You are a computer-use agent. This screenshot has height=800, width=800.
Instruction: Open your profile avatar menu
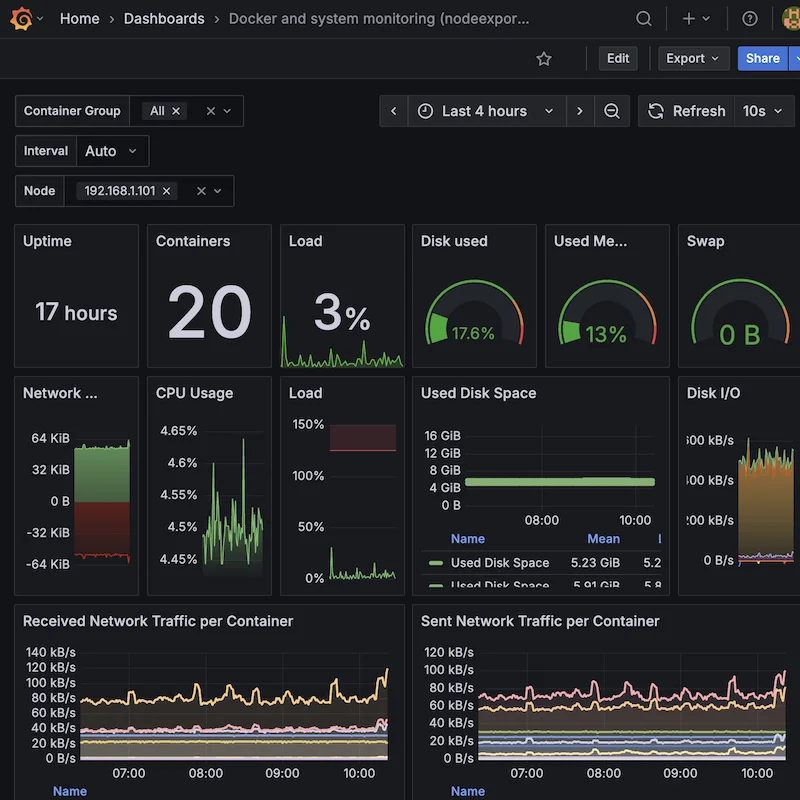[789, 18]
